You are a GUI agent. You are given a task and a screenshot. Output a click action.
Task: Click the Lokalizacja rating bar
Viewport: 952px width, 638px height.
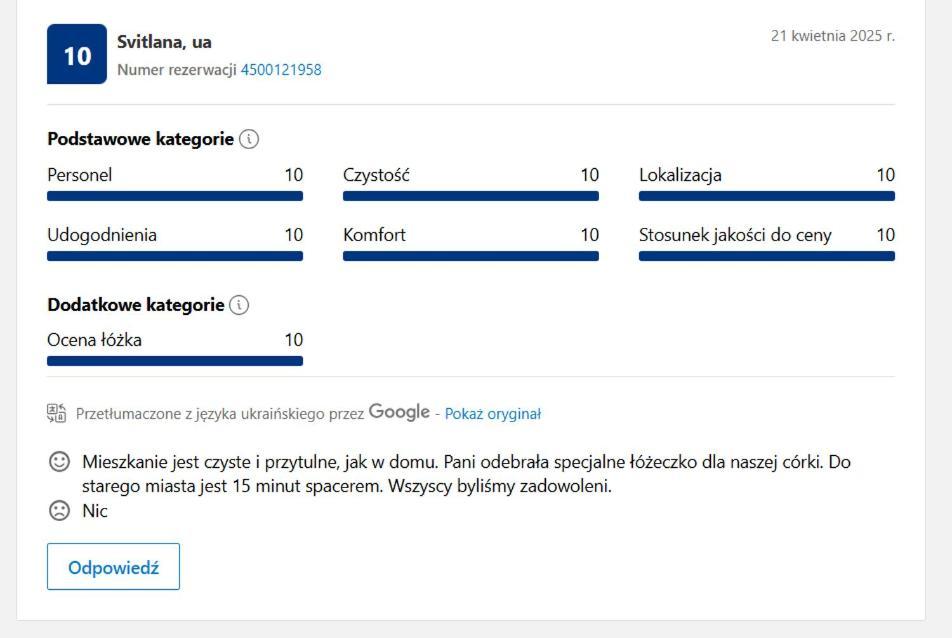click(767, 196)
